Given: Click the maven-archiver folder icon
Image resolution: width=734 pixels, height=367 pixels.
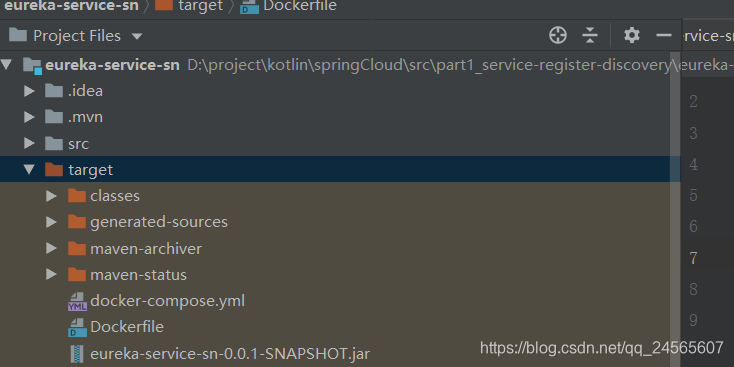Looking at the screenshot, I should point(77,248).
